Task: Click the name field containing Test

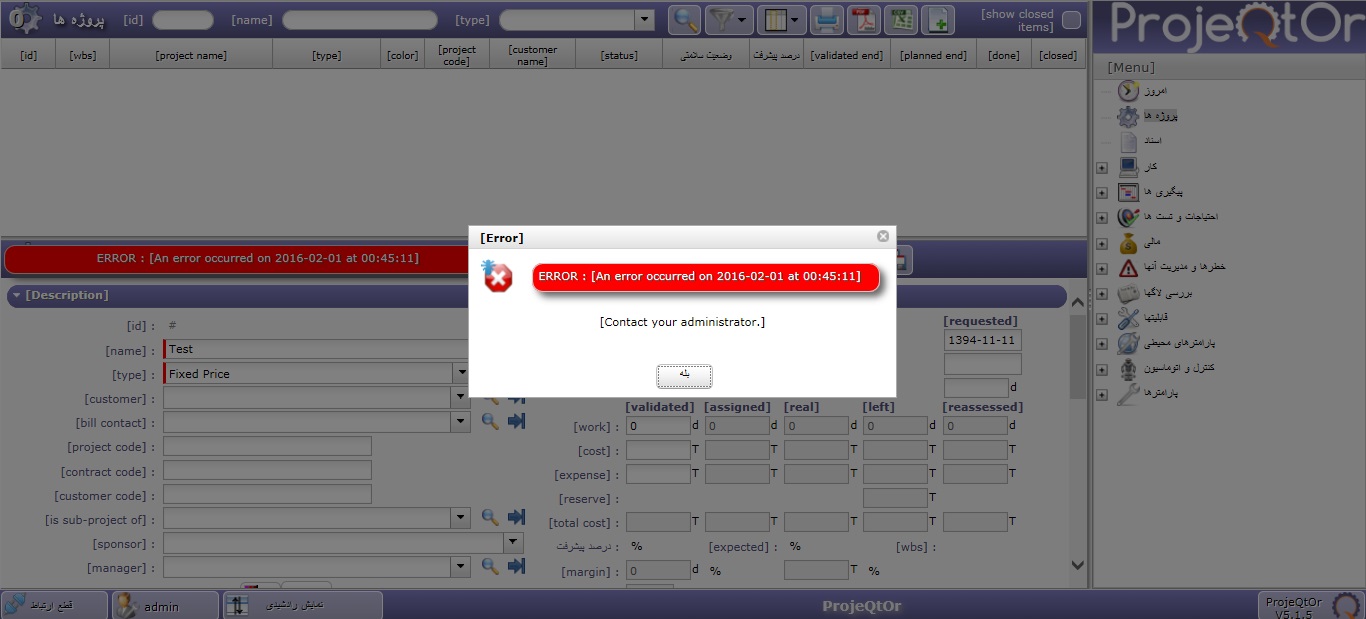Action: [x=316, y=349]
